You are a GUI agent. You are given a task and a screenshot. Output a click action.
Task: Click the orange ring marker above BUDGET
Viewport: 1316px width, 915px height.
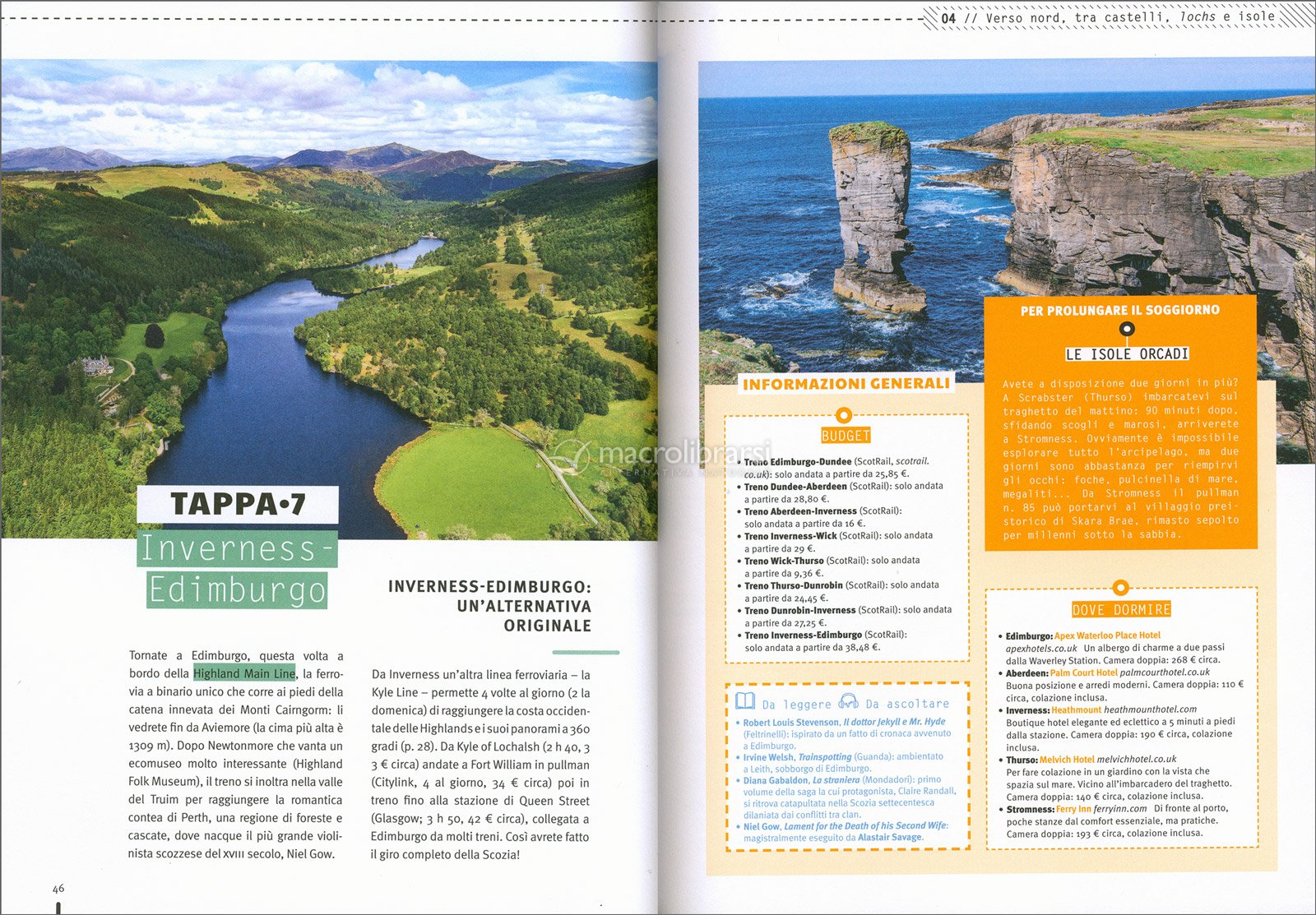[x=843, y=415]
